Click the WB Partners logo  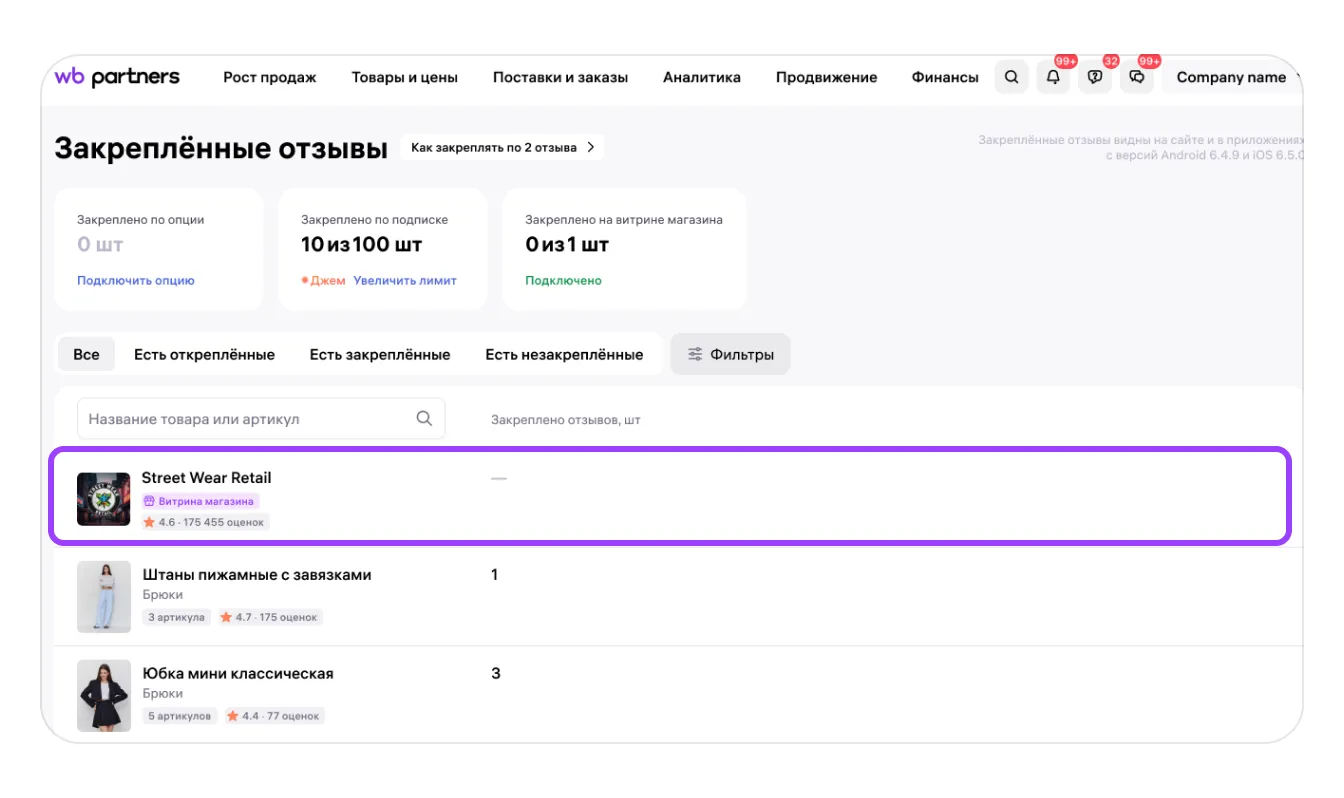(117, 77)
